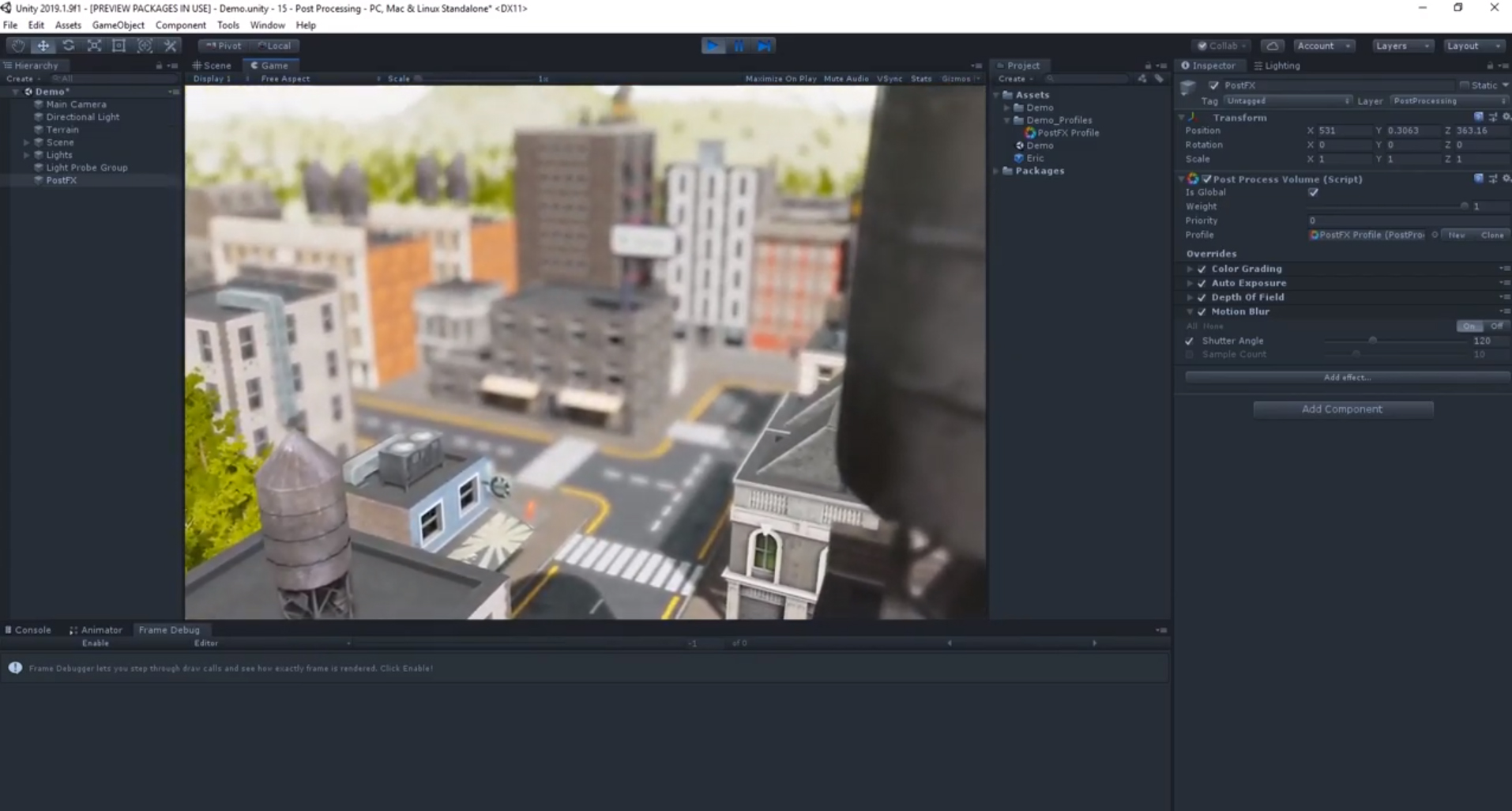Disable the Color Grading override
Viewport: 1512px width, 811px height.
pyautogui.click(x=1202, y=269)
